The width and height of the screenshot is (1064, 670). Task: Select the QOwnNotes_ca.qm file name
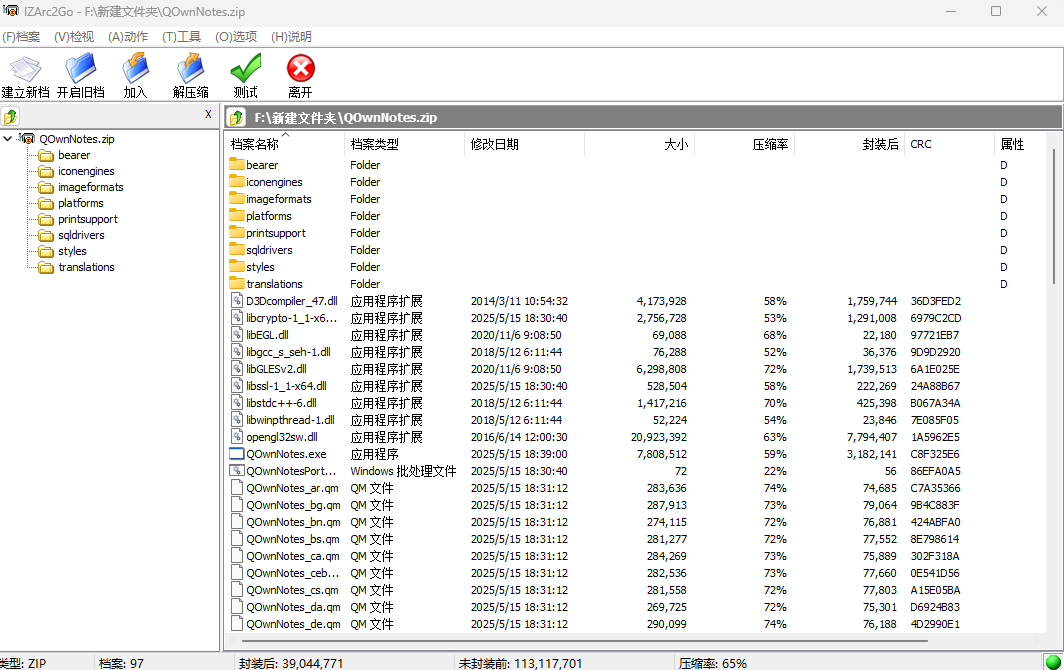coord(293,556)
